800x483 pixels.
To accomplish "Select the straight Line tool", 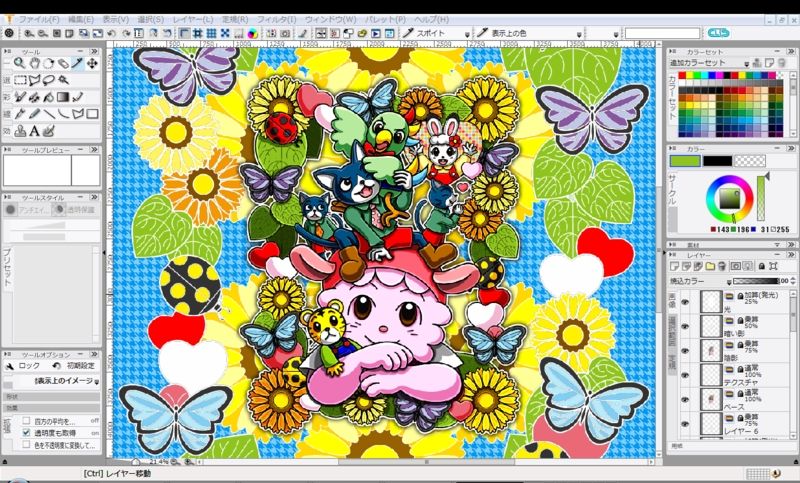I will [x=49, y=114].
